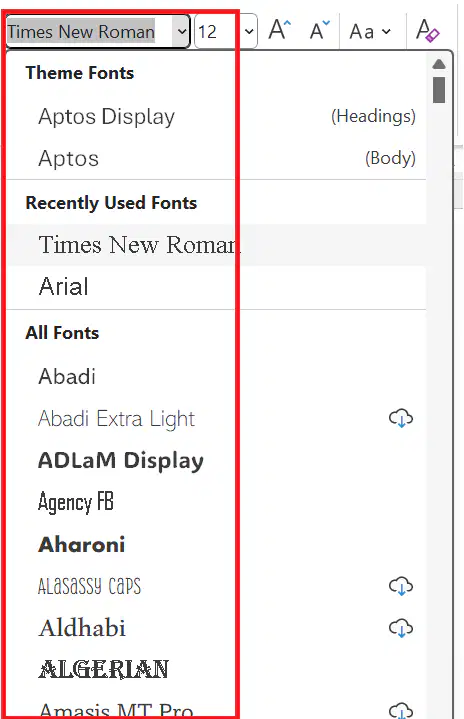This screenshot has width=464, height=719.
Task: Choose Arial from recently used fonts
Action: coord(216,287)
